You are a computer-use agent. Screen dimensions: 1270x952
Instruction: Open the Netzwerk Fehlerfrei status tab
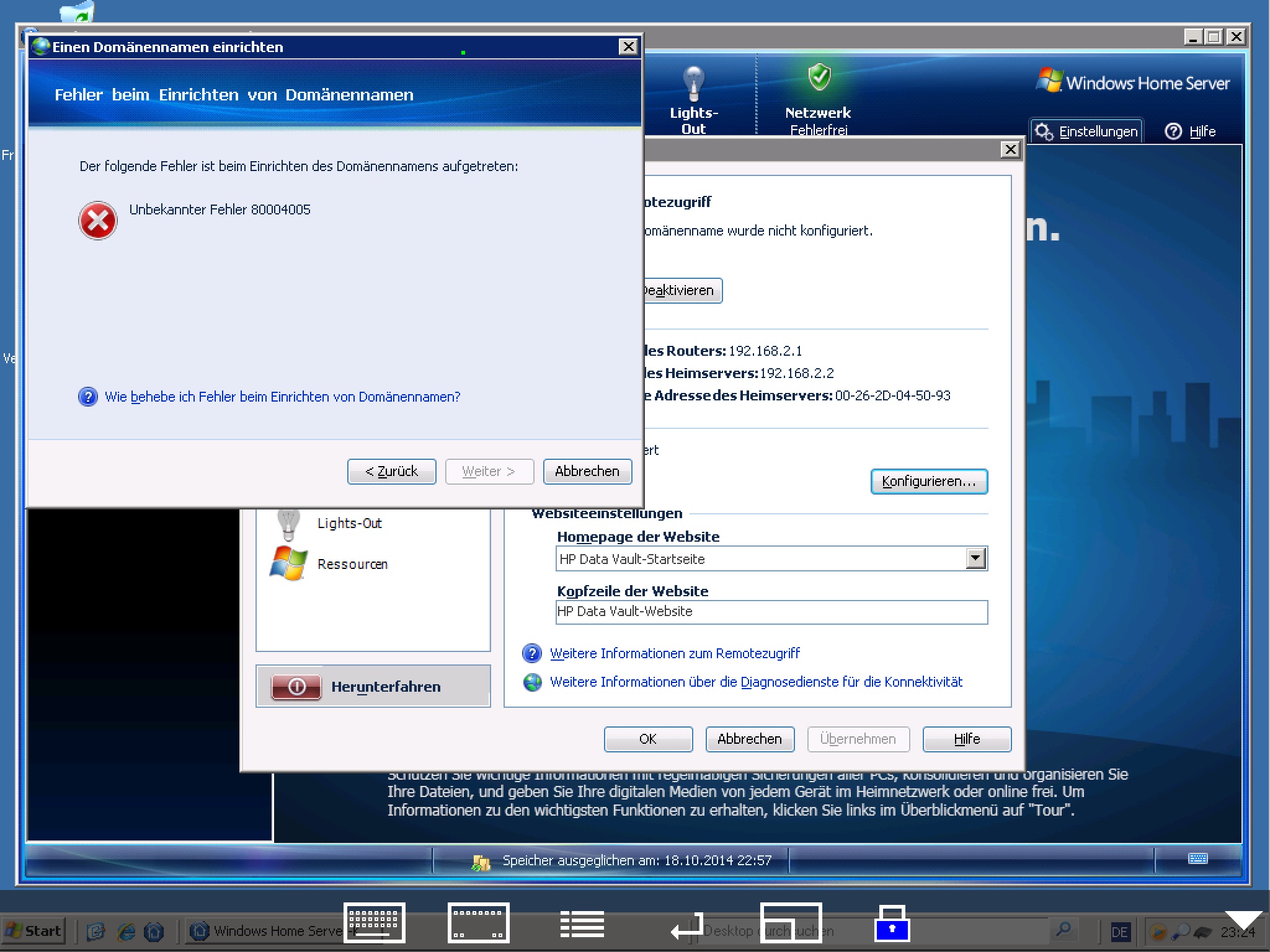(x=818, y=99)
